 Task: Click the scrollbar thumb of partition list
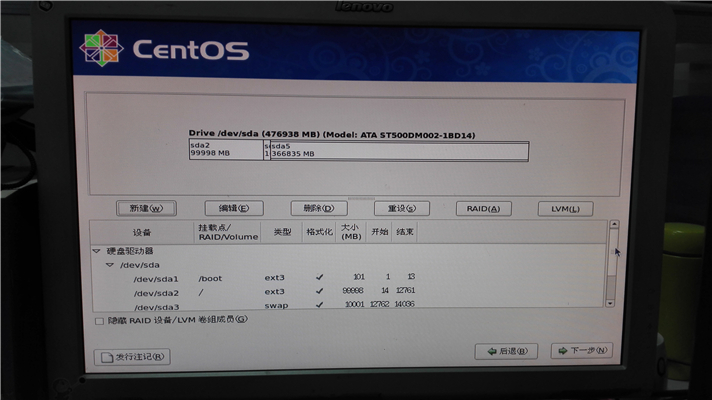tap(613, 252)
